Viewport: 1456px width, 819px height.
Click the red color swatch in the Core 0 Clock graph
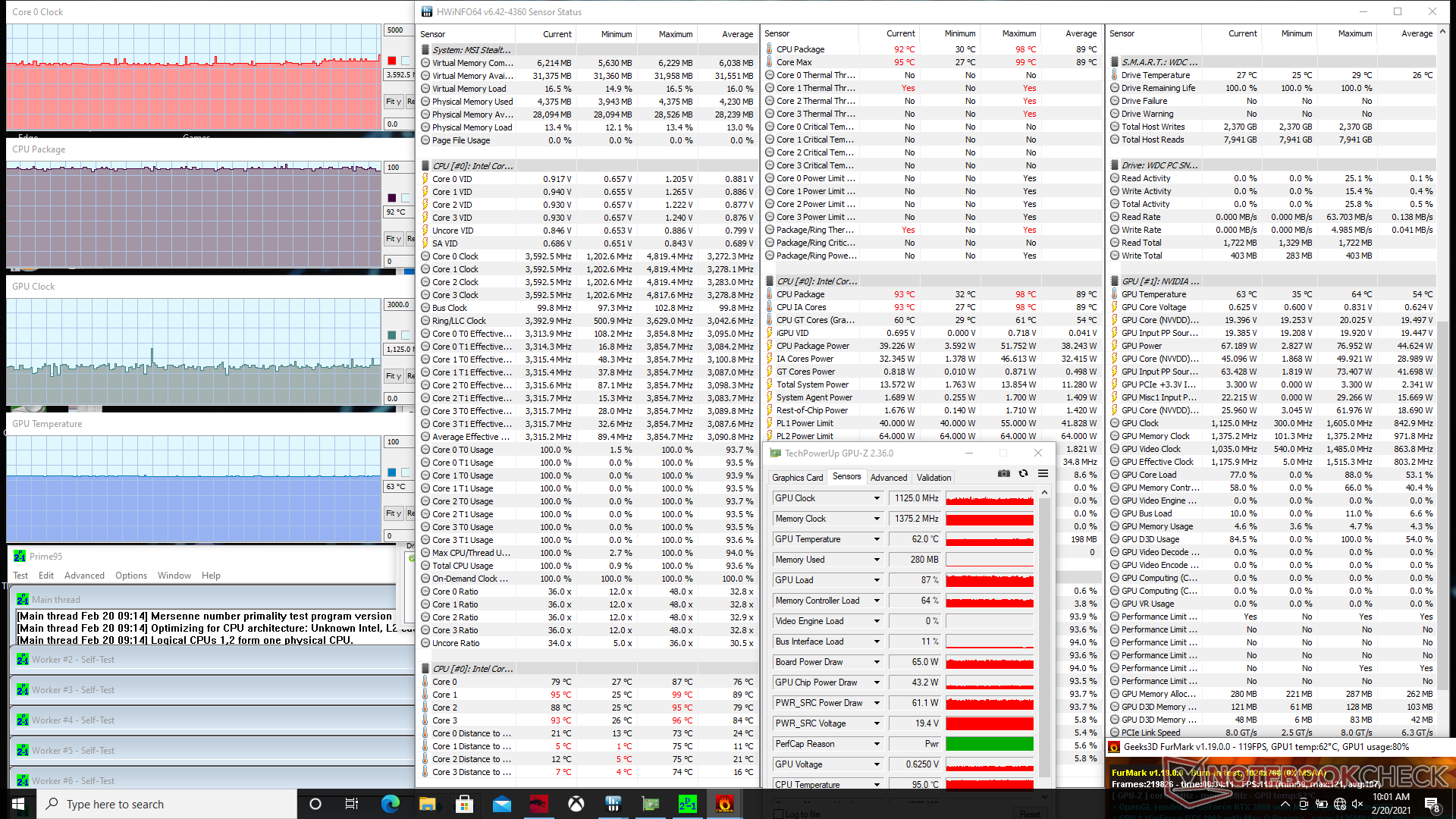pyautogui.click(x=391, y=61)
